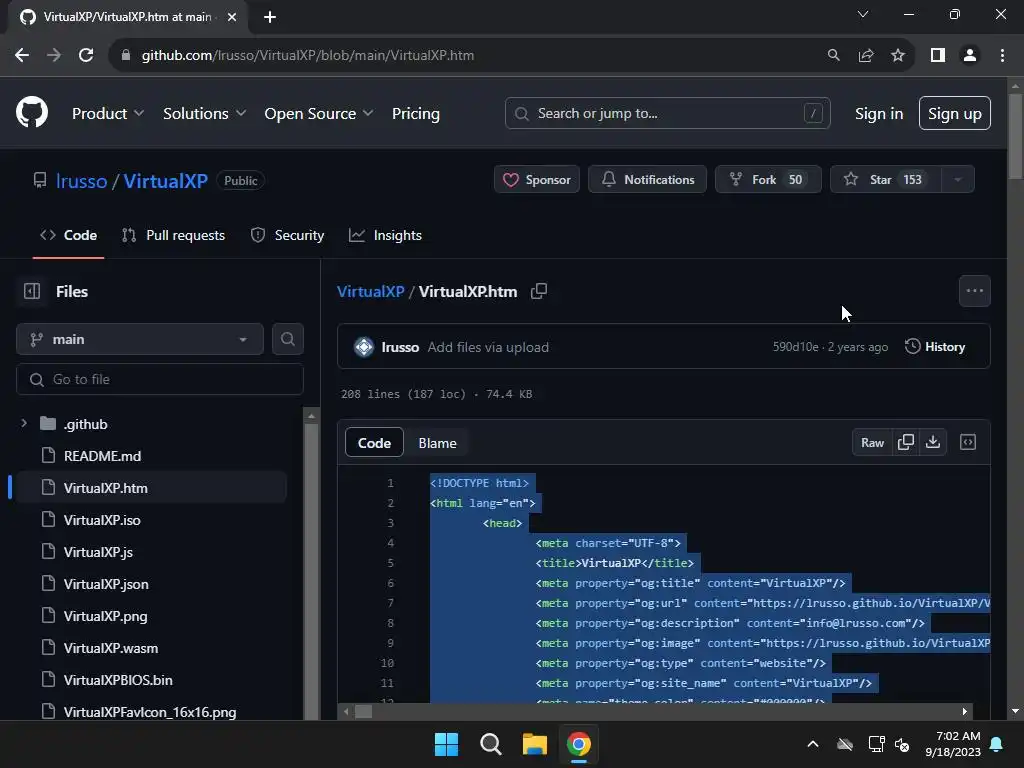View raw file with Raw button
The height and width of the screenshot is (768, 1024).
[872, 442]
